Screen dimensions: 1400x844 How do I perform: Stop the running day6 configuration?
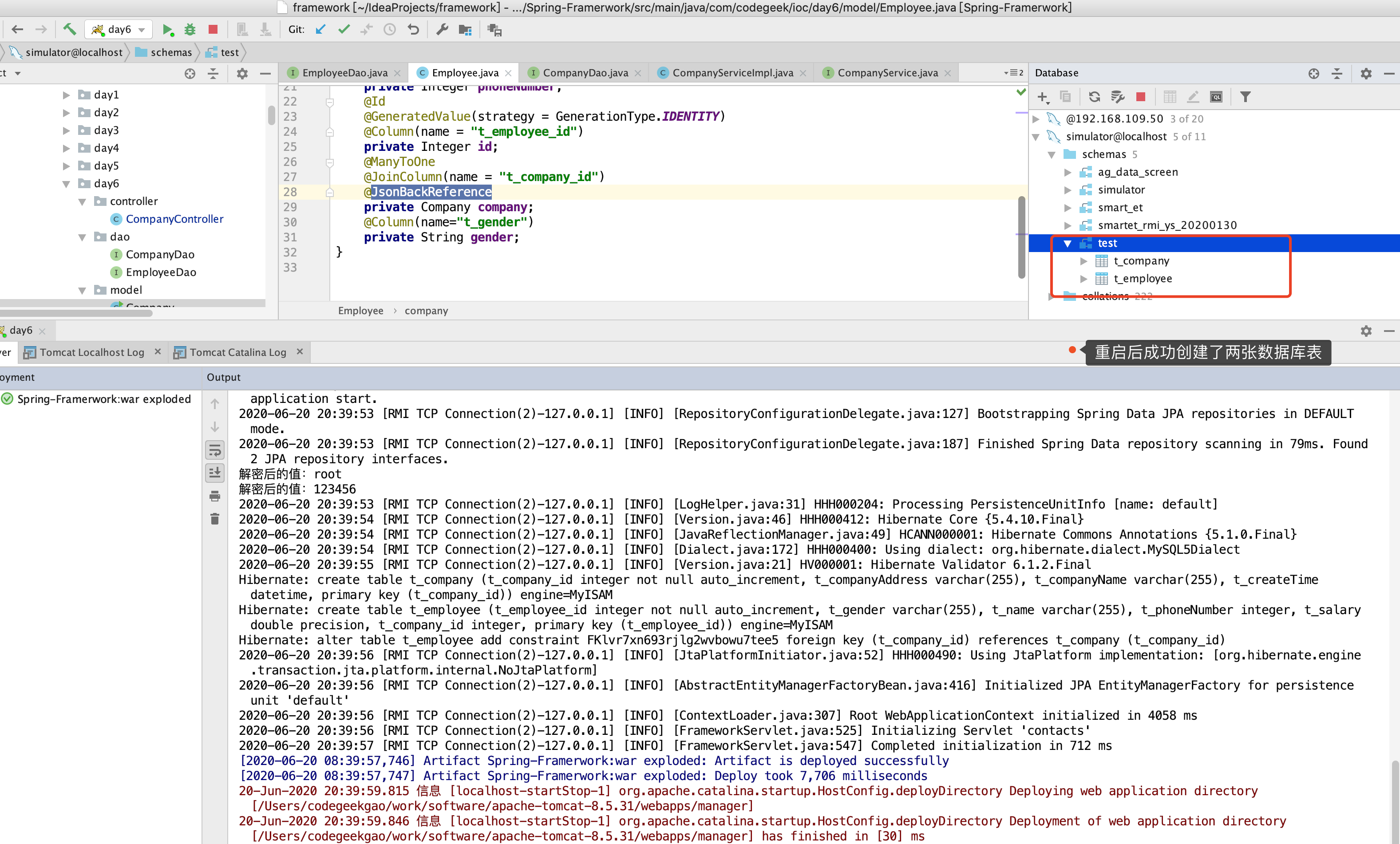coord(213,30)
